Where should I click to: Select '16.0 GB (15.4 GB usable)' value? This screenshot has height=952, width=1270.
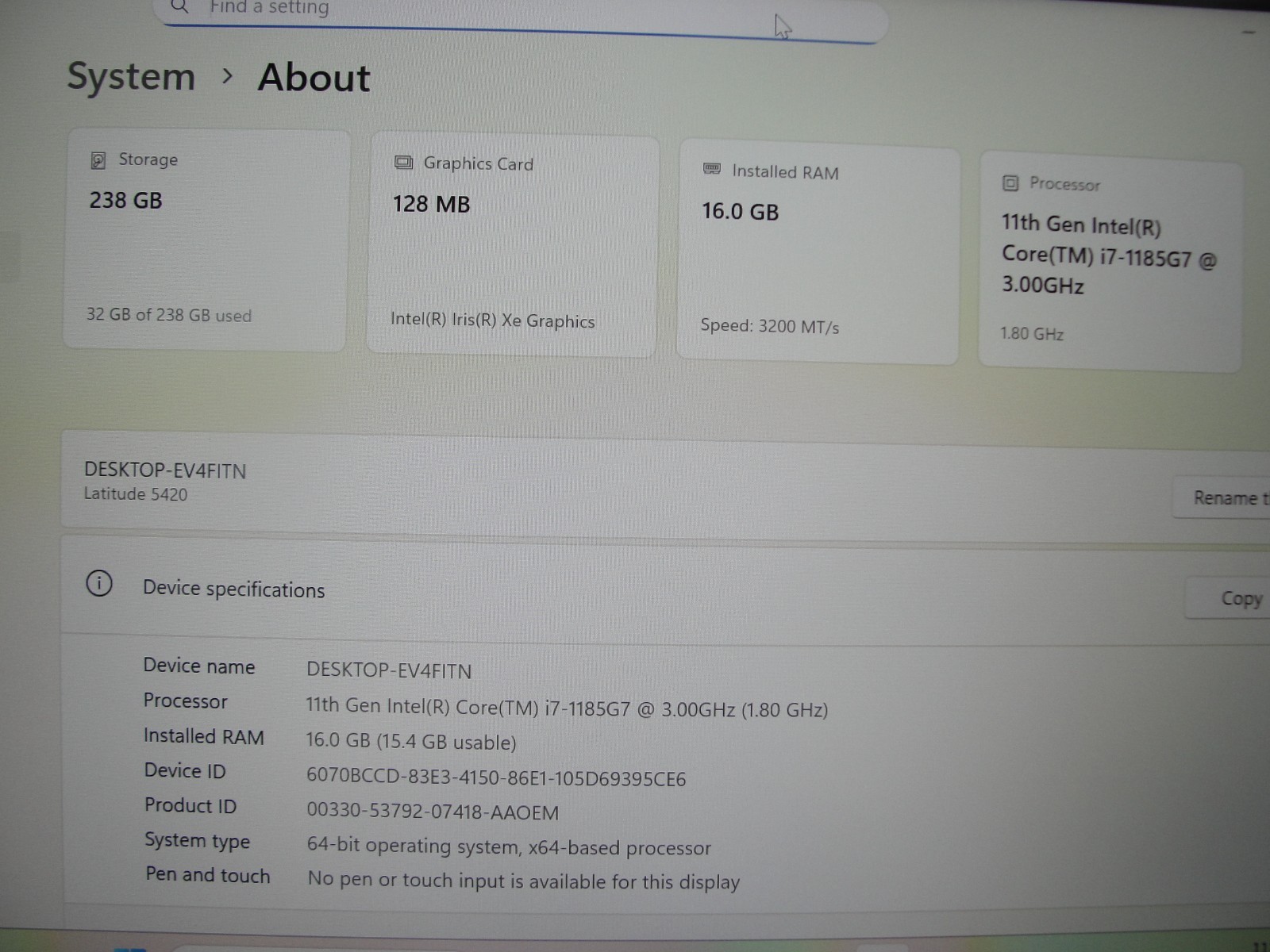[x=411, y=742]
